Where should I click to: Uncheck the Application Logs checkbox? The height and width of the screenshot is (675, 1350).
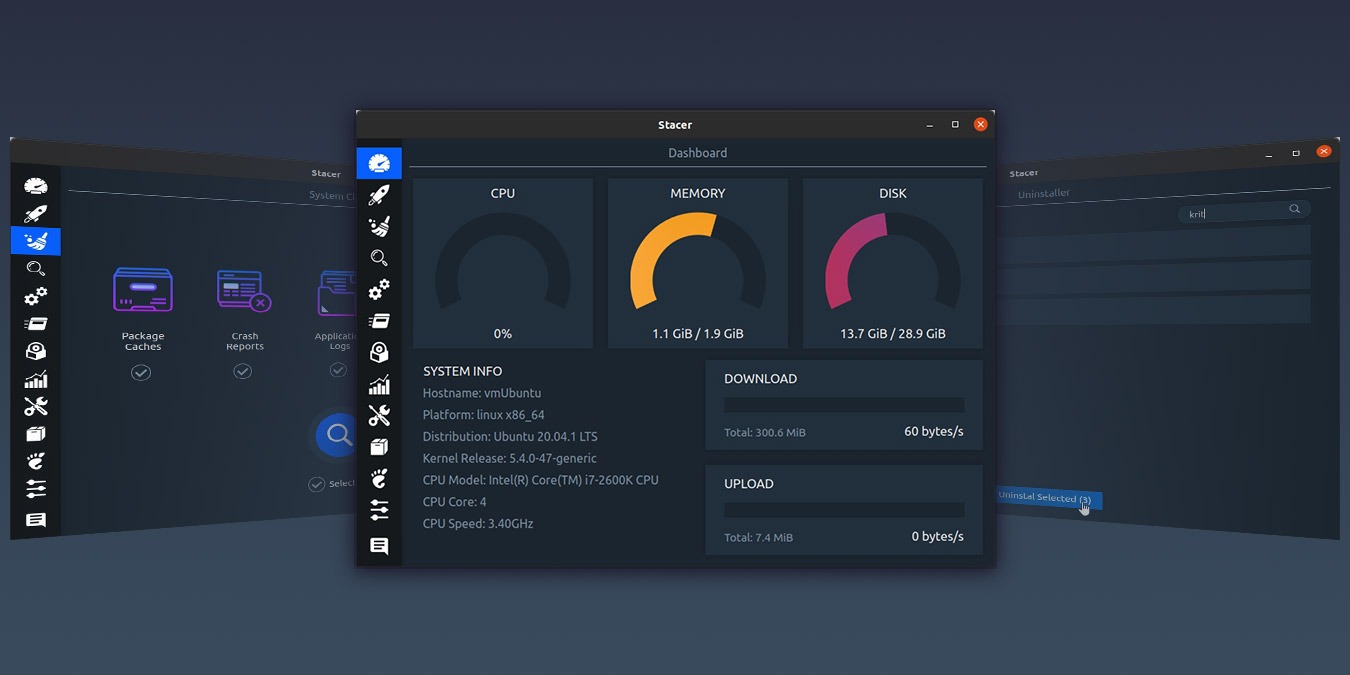(338, 370)
